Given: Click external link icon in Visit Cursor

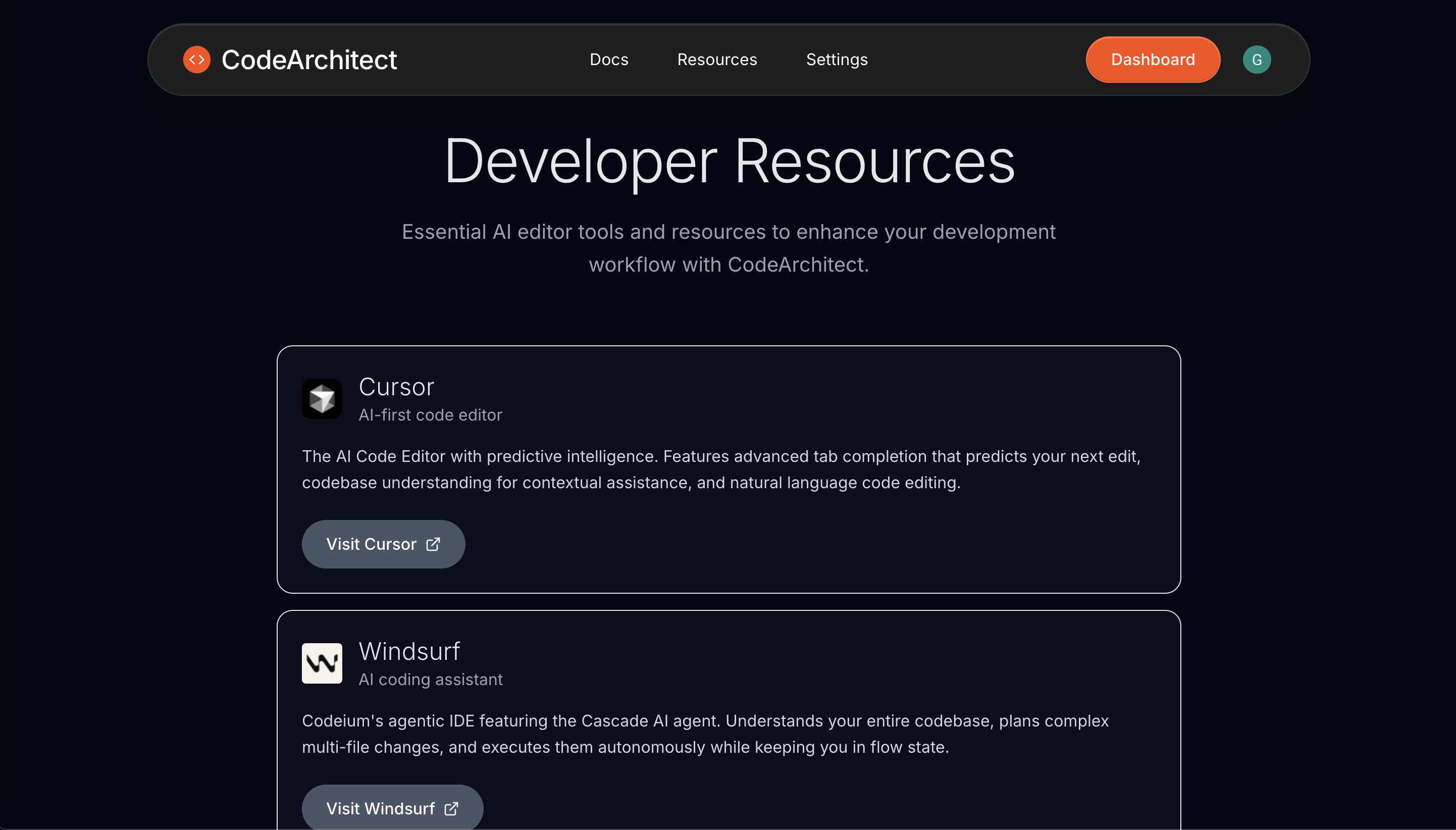Looking at the screenshot, I should (433, 544).
